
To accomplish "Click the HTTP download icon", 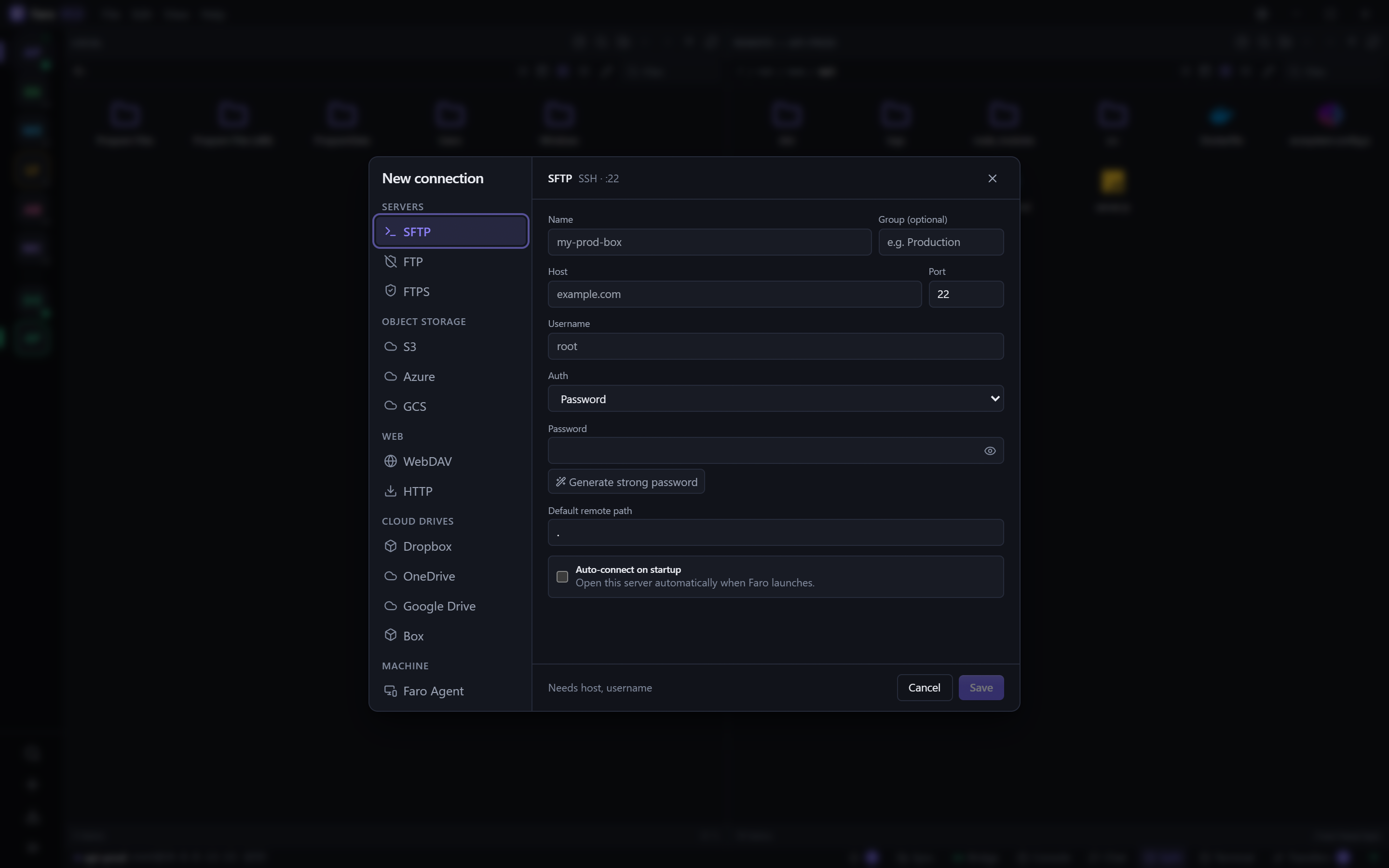I will click(x=390, y=491).
